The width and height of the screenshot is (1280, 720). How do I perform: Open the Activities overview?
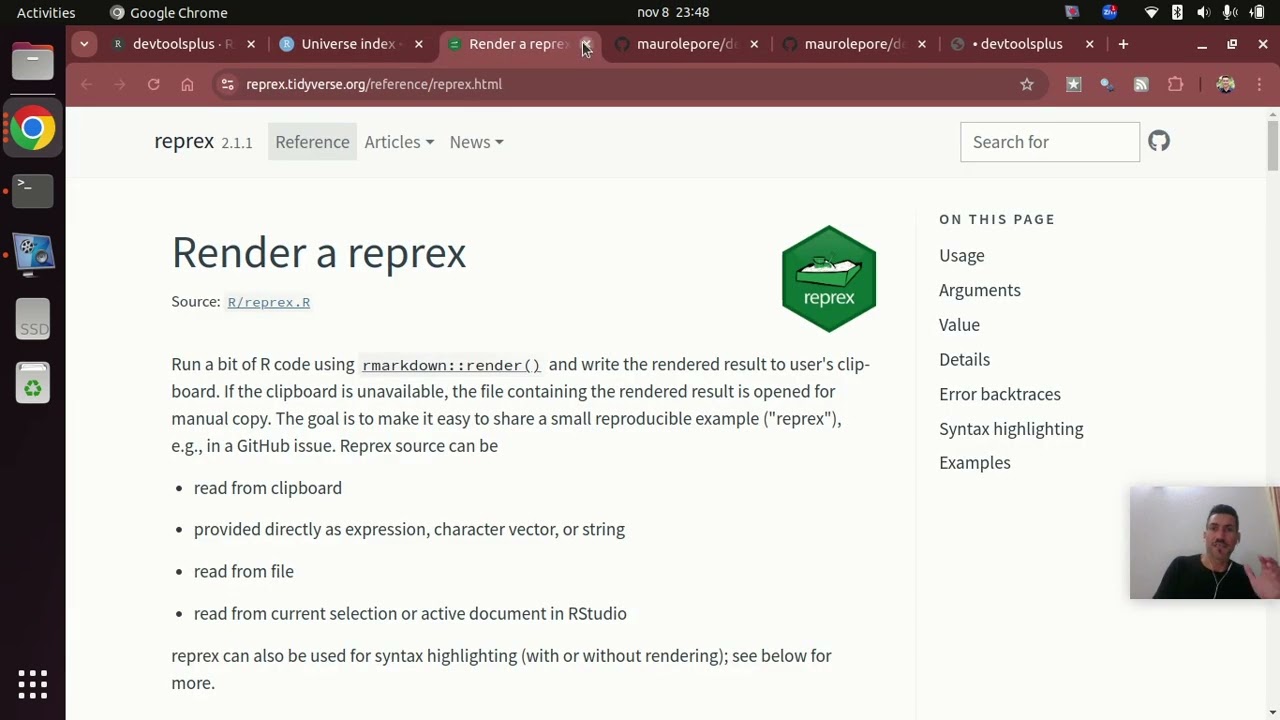click(46, 12)
